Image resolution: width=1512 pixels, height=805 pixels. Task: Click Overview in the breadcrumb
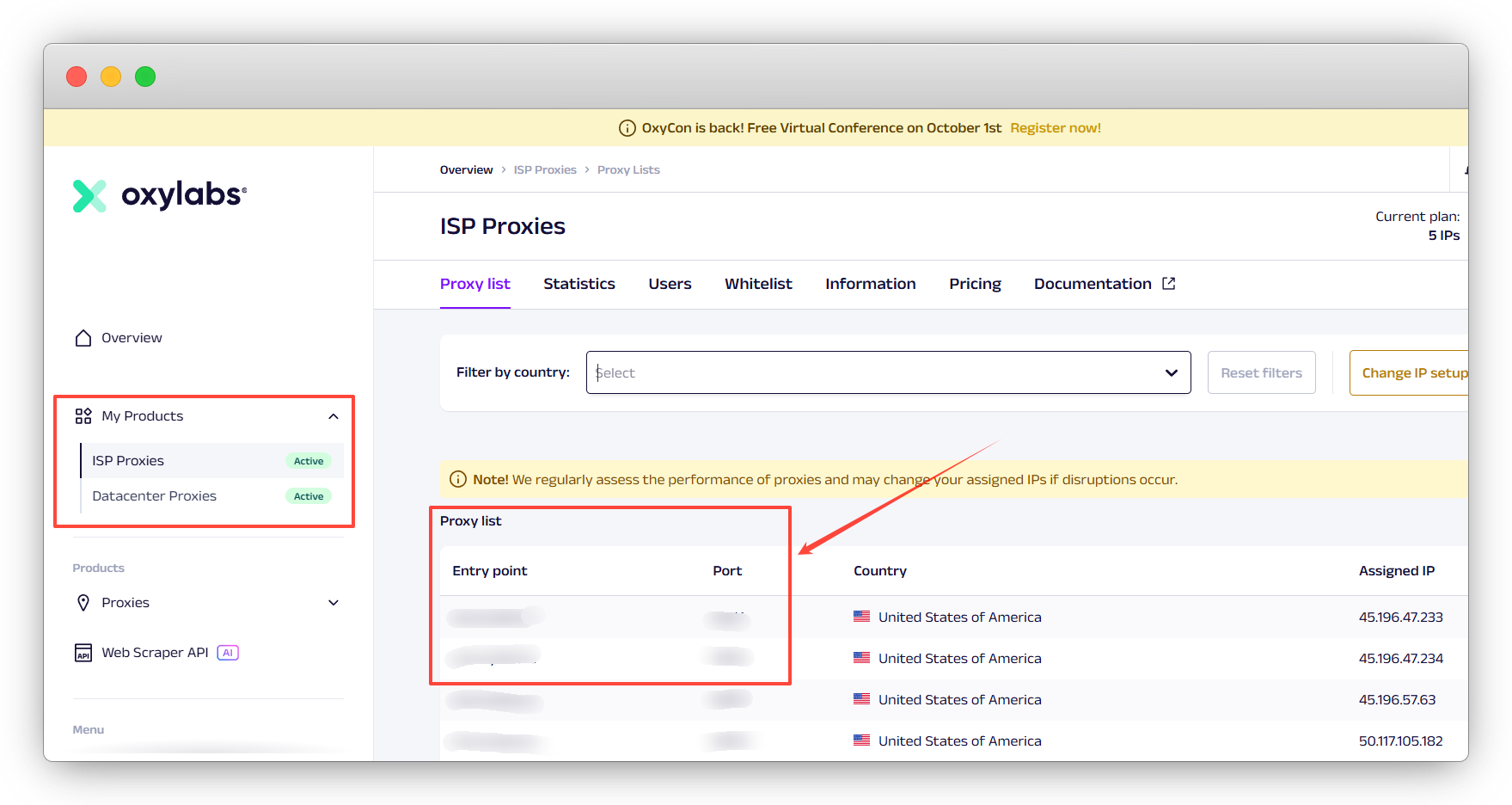[467, 169]
